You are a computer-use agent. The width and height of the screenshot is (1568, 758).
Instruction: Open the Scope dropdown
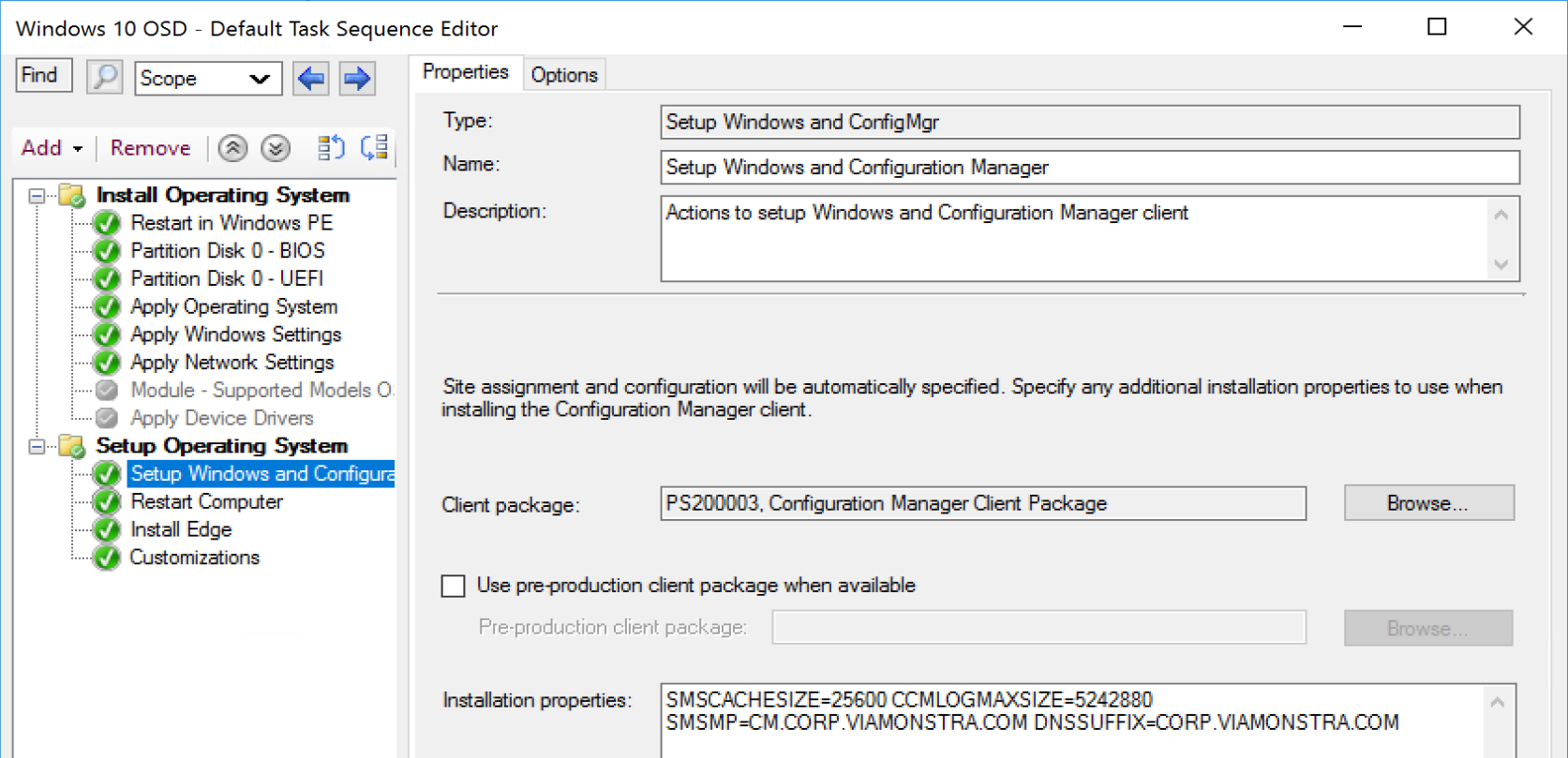[x=208, y=79]
